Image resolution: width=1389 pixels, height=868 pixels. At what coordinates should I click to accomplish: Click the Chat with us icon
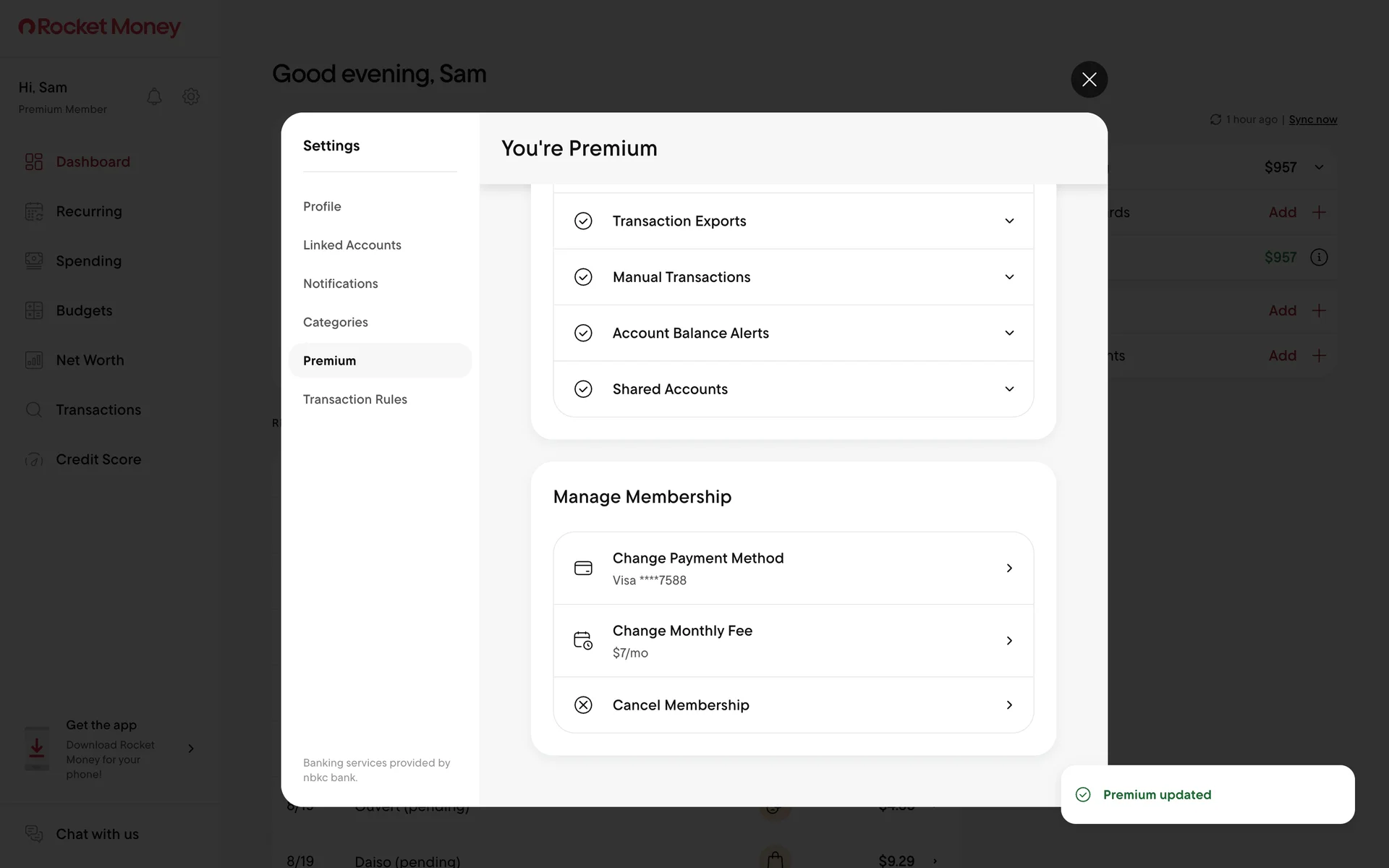pos(34,834)
